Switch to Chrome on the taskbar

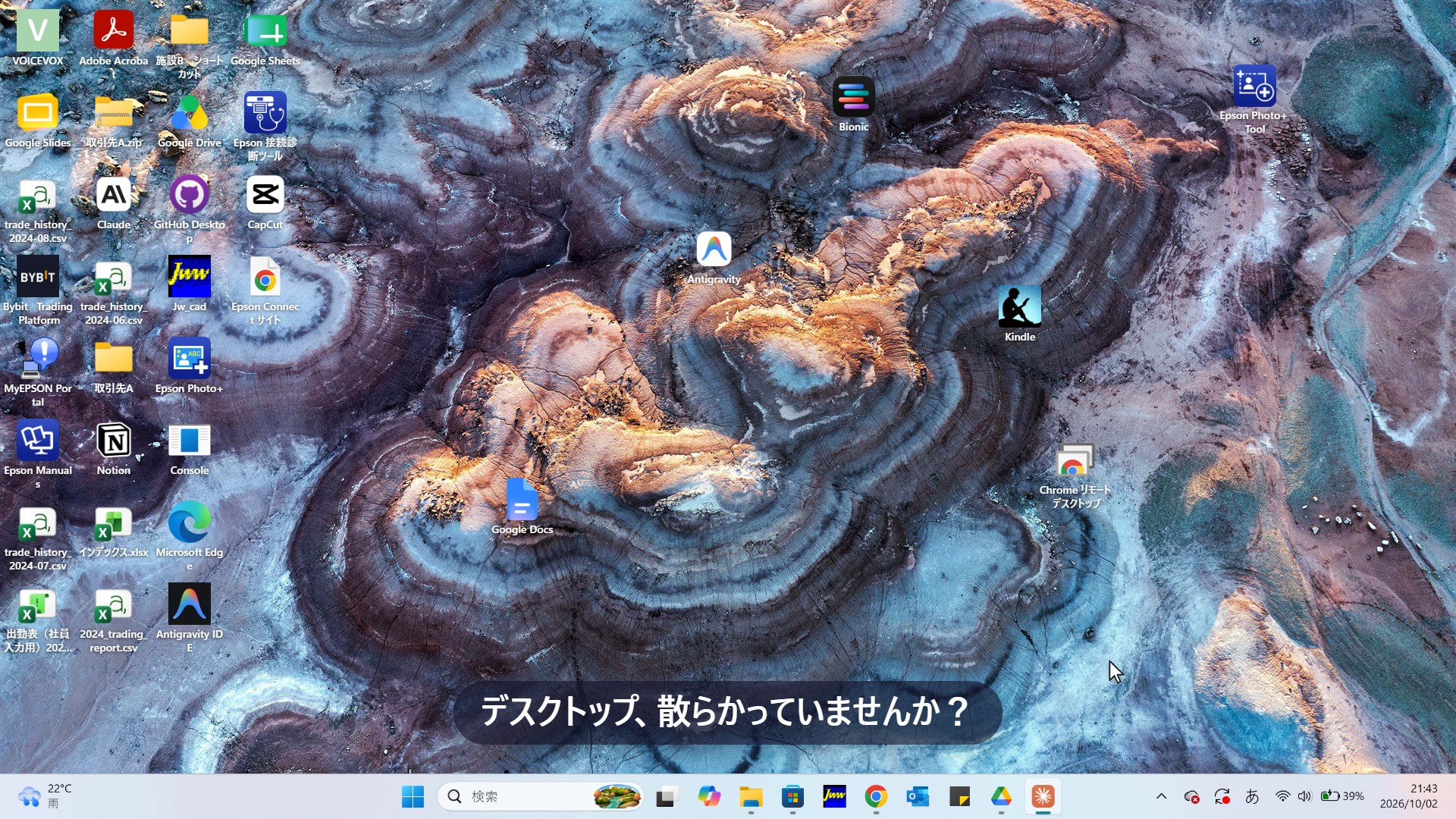point(876,796)
